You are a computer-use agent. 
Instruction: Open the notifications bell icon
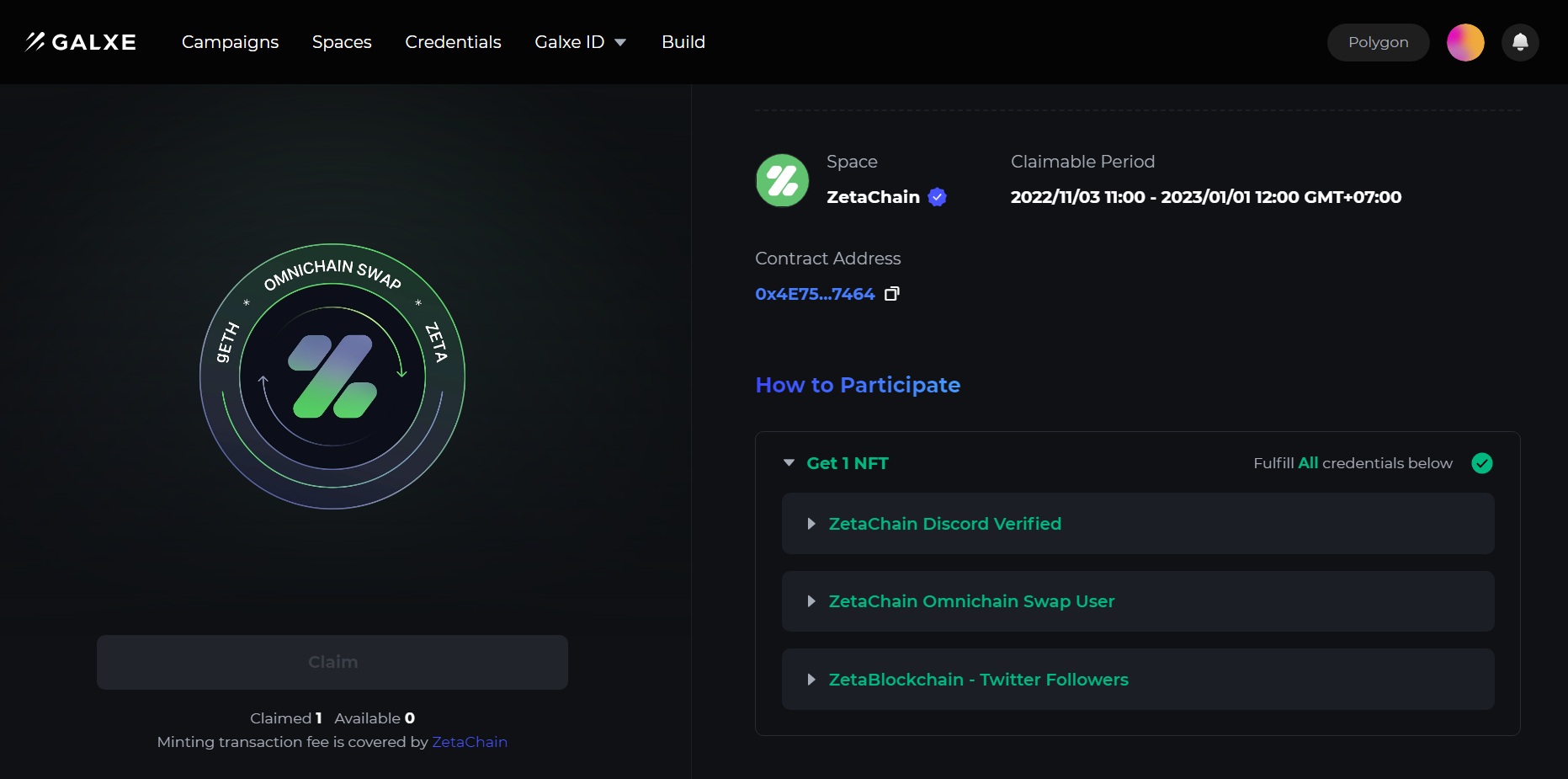[x=1520, y=42]
